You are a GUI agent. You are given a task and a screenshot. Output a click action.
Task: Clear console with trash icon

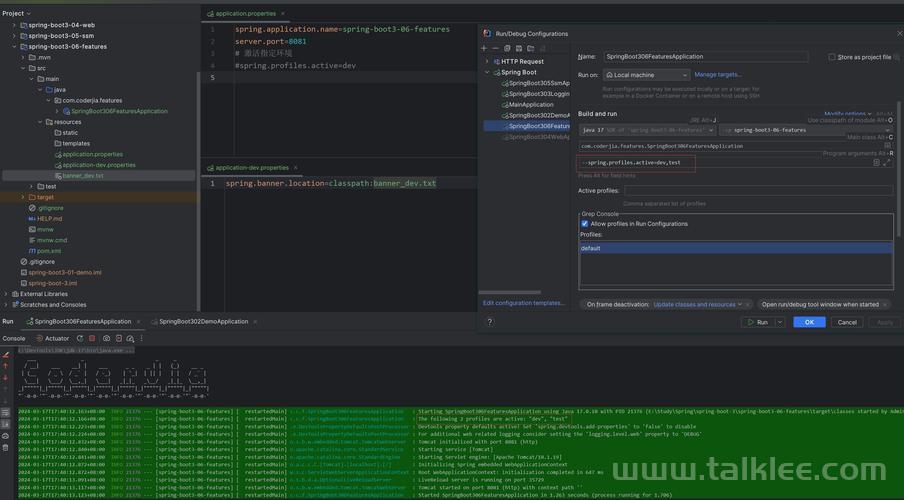[6, 448]
